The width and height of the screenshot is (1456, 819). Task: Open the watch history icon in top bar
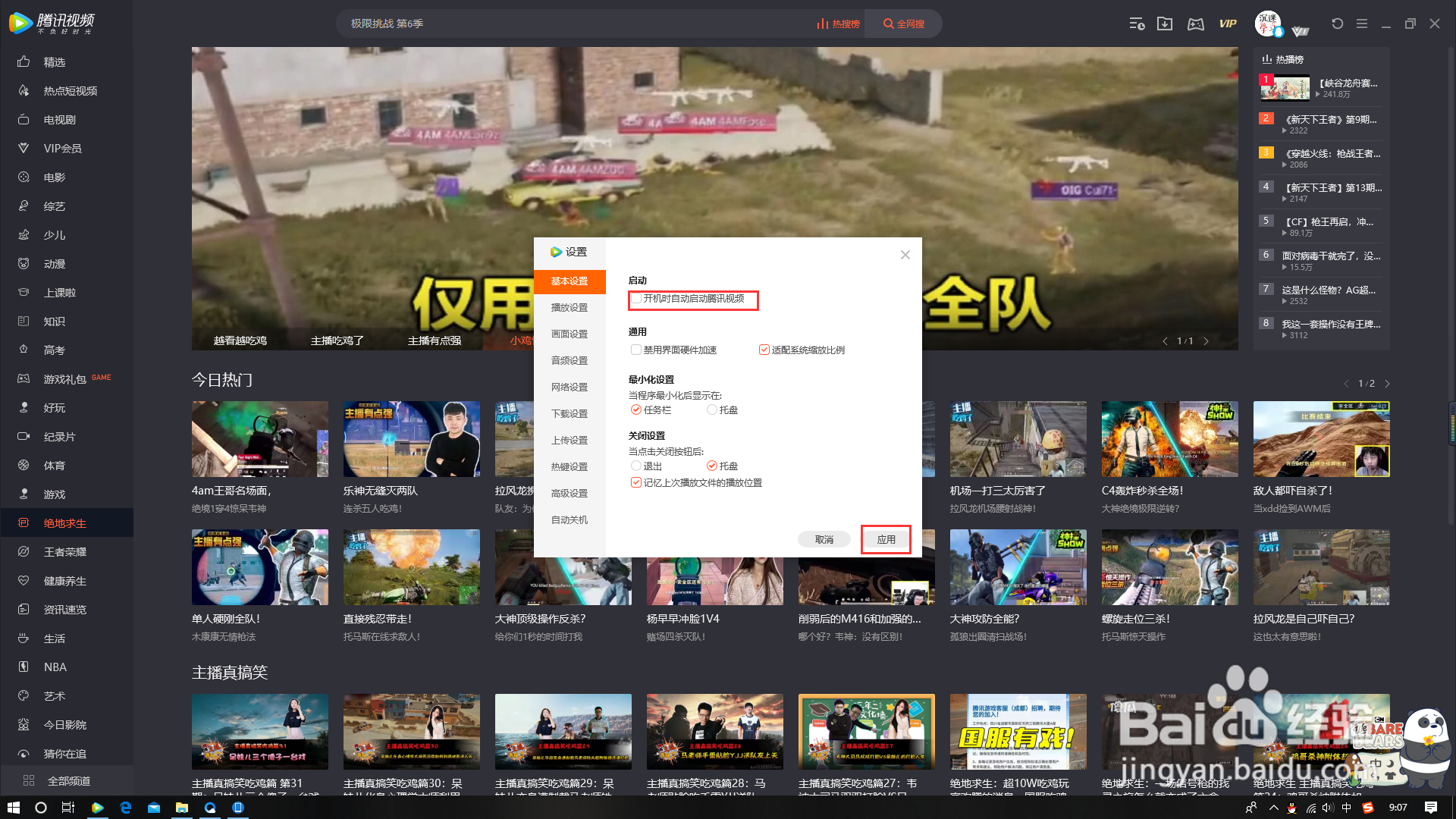pyautogui.click(x=1137, y=24)
